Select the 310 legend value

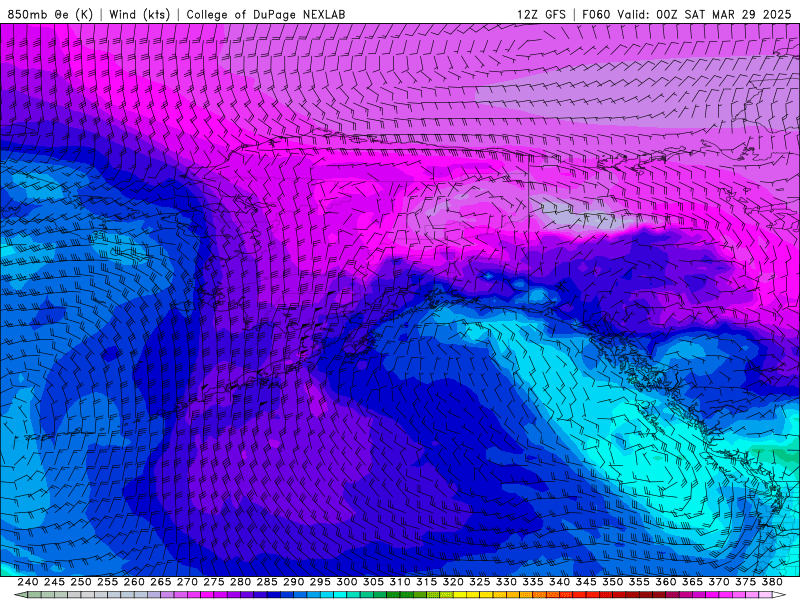coord(399,582)
